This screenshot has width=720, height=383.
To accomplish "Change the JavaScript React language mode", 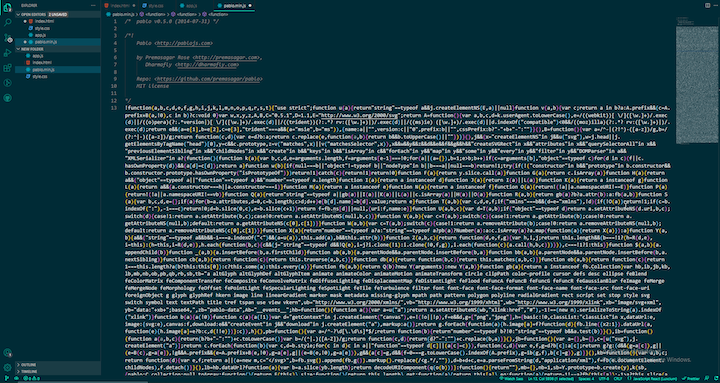I will click(x=651, y=378).
